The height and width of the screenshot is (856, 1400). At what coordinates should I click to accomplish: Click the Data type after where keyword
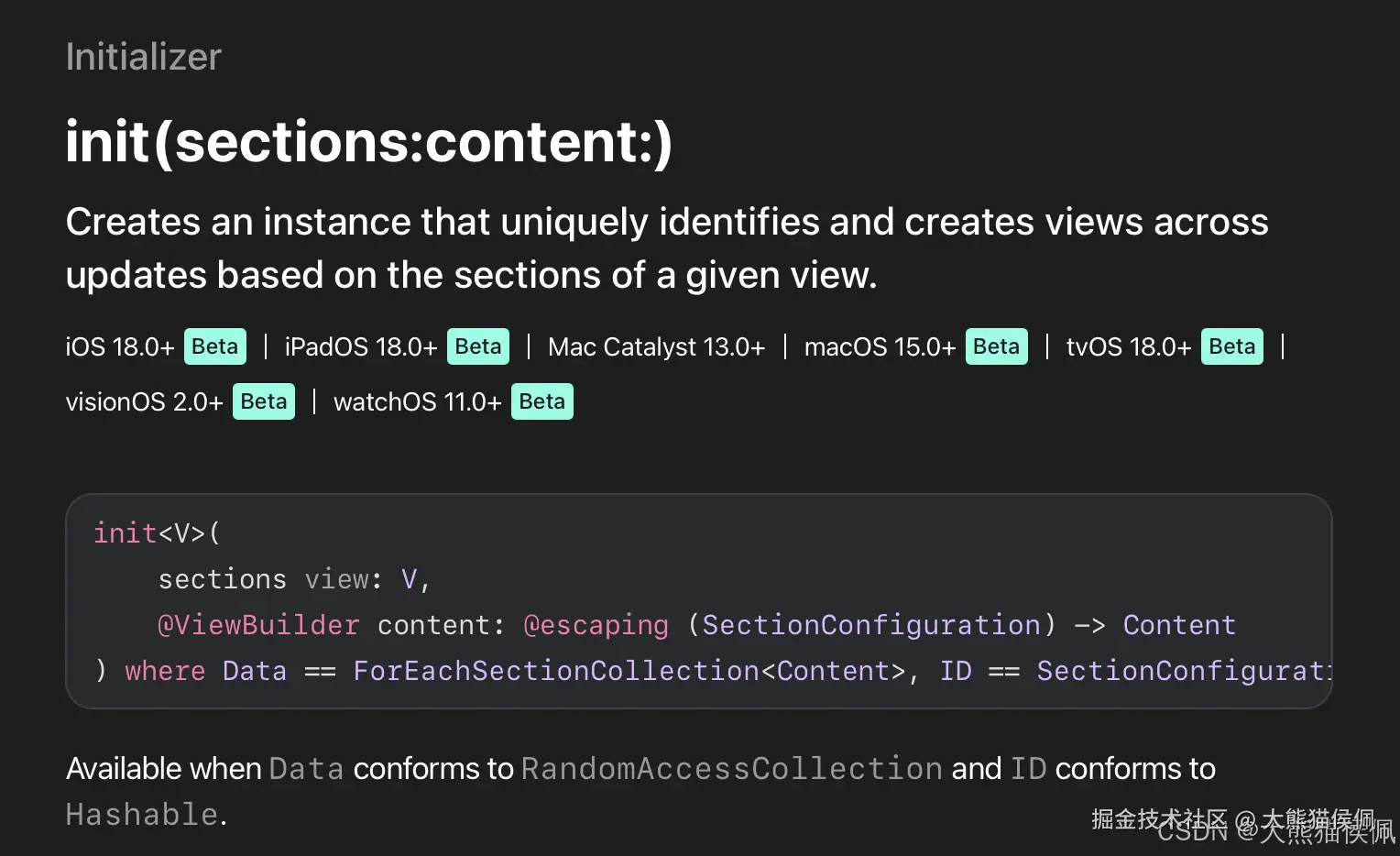coord(254,671)
